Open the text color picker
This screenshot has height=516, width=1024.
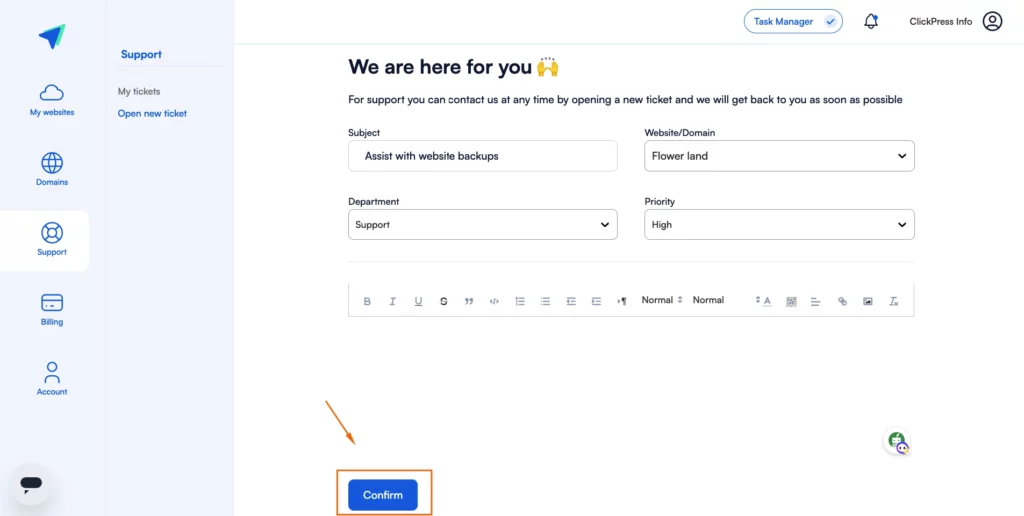click(767, 301)
